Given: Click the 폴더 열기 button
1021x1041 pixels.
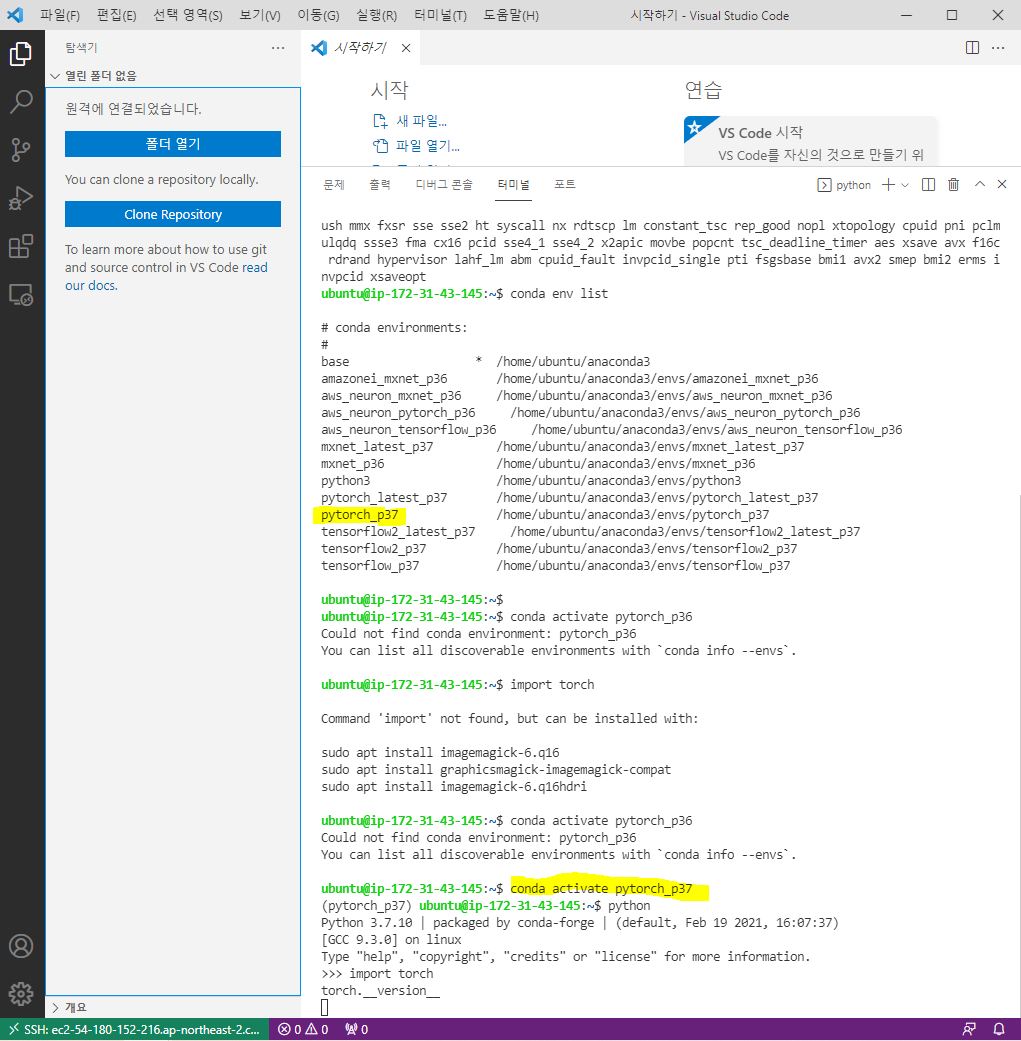Looking at the screenshot, I should 173,143.
